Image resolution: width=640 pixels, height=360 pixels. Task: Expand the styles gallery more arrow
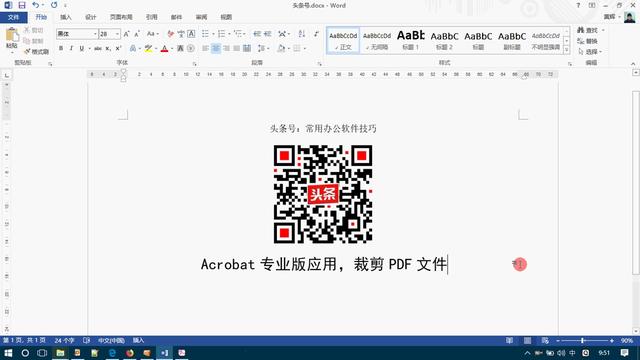[567, 50]
